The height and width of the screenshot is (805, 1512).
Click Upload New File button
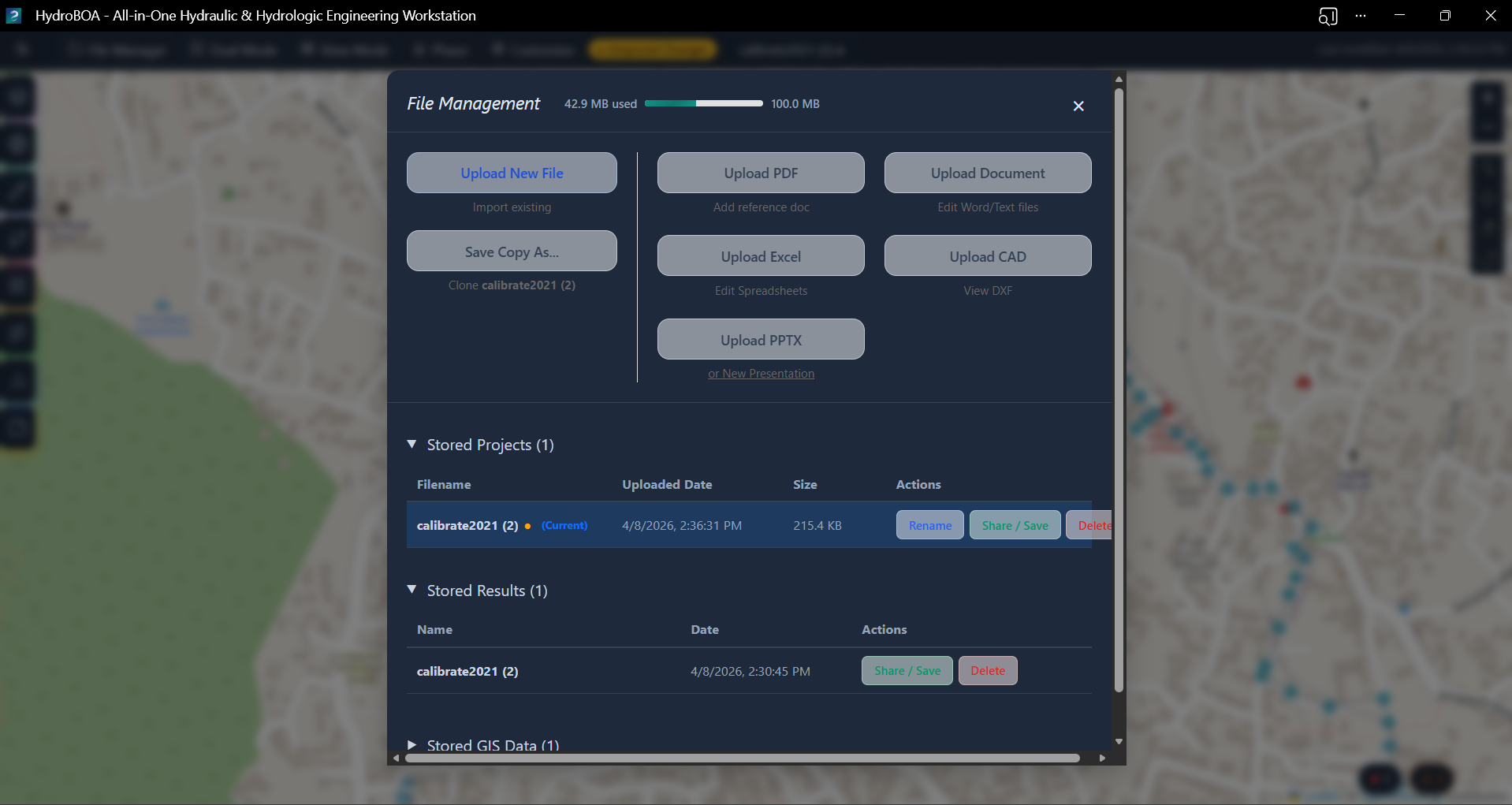512,173
